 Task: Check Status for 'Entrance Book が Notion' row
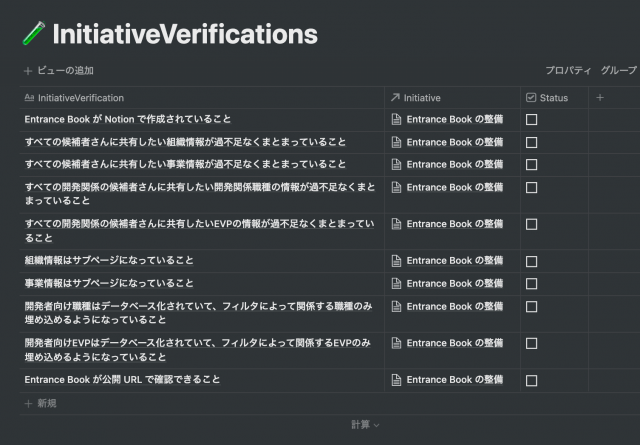tap(531, 120)
